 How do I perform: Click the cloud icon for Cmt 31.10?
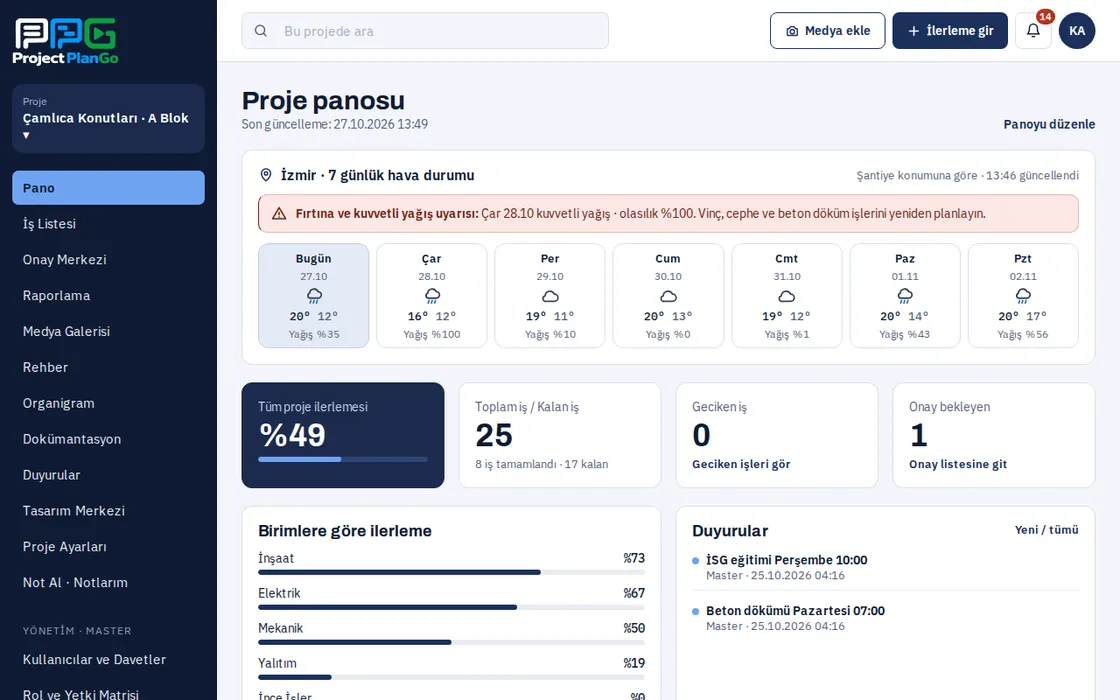(786, 296)
